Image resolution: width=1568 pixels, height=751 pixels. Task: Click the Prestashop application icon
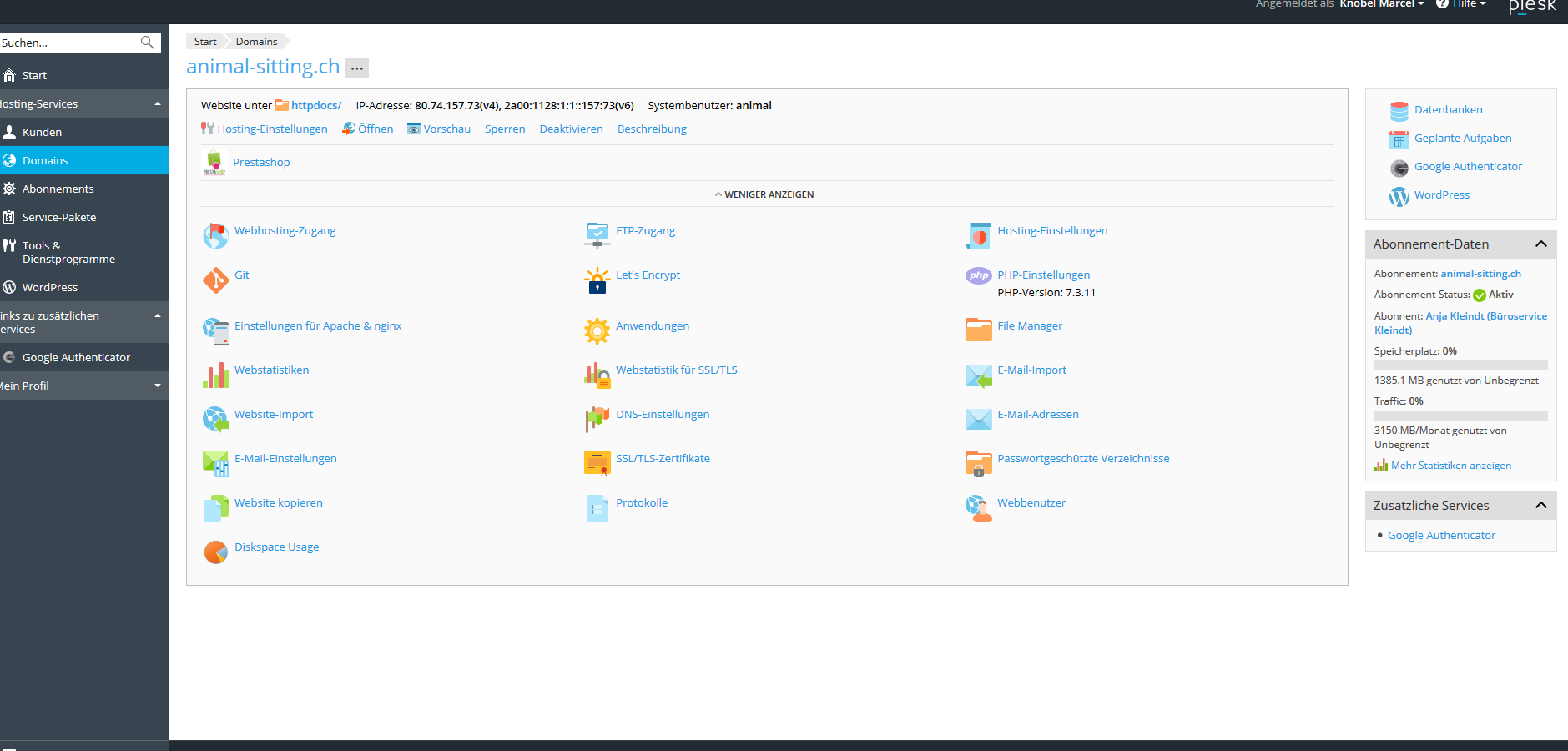pyautogui.click(x=214, y=163)
